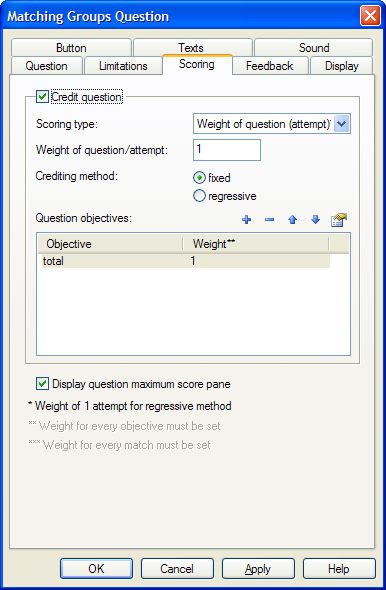The height and width of the screenshot is (590, 386).
Task: Open the Button tab
Action: [x=71, y=48]
